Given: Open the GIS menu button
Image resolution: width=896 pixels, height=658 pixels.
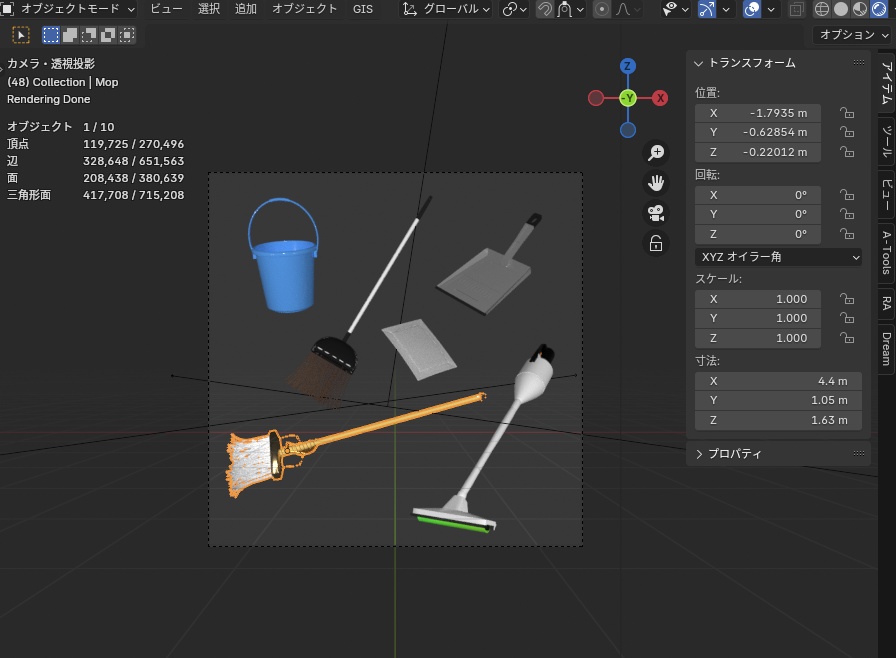Looking at the screenshot, I should pos(363,9).
